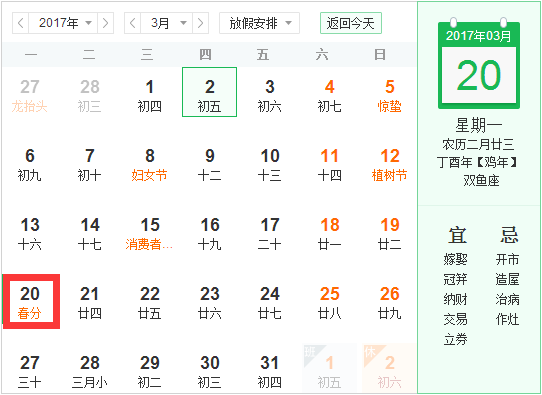This screenshot has width=542, height=395.
Task: Select March 17 二十
Action: (x=270, y=233)
